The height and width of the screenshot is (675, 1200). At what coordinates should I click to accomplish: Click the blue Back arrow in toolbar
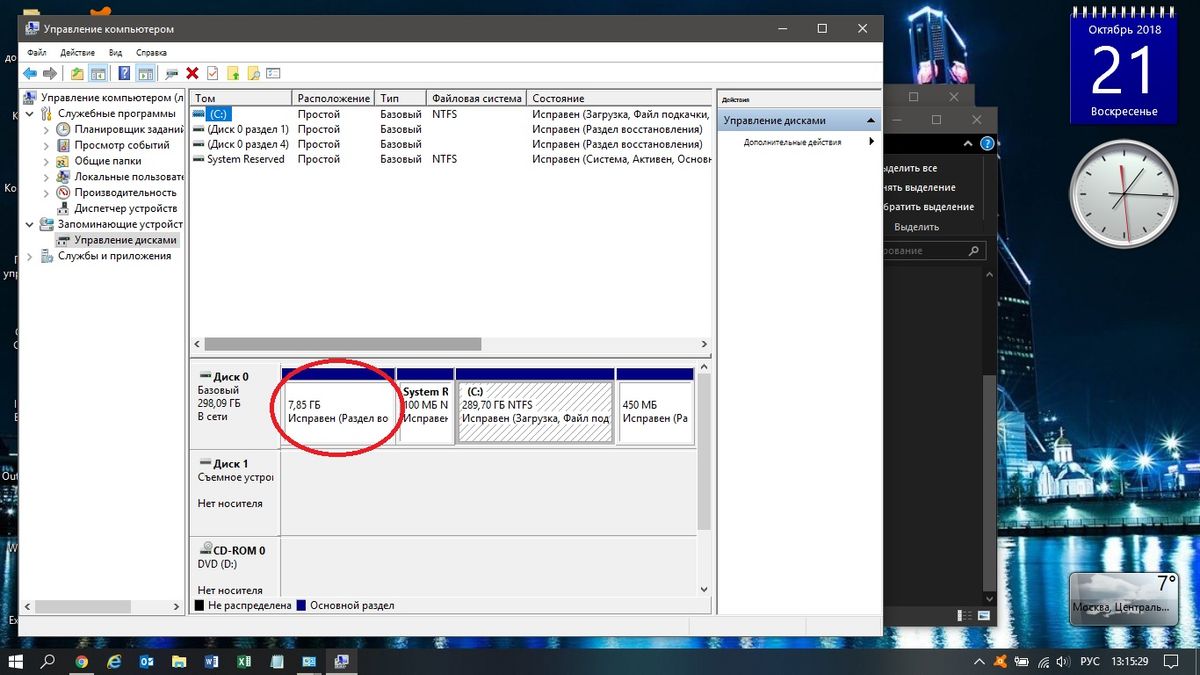29,73
